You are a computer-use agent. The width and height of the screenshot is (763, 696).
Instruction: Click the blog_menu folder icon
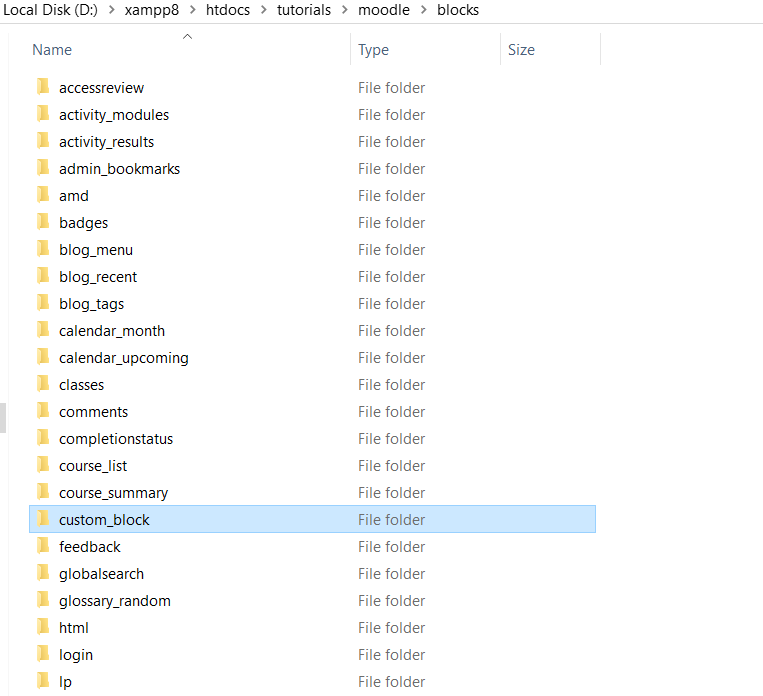pos(43,249)
